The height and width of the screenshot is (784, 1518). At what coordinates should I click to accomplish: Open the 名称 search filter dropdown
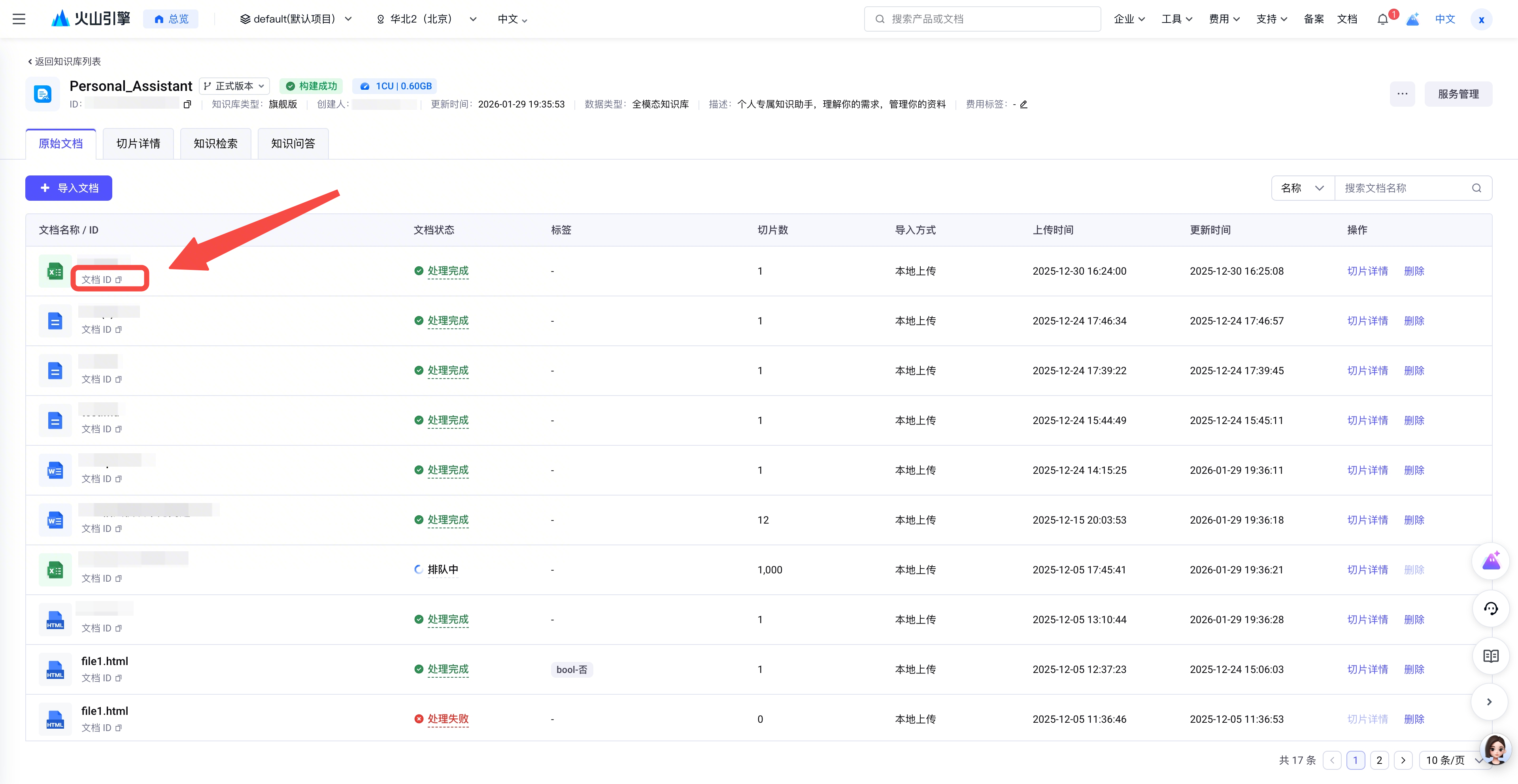coord(1302,188)
